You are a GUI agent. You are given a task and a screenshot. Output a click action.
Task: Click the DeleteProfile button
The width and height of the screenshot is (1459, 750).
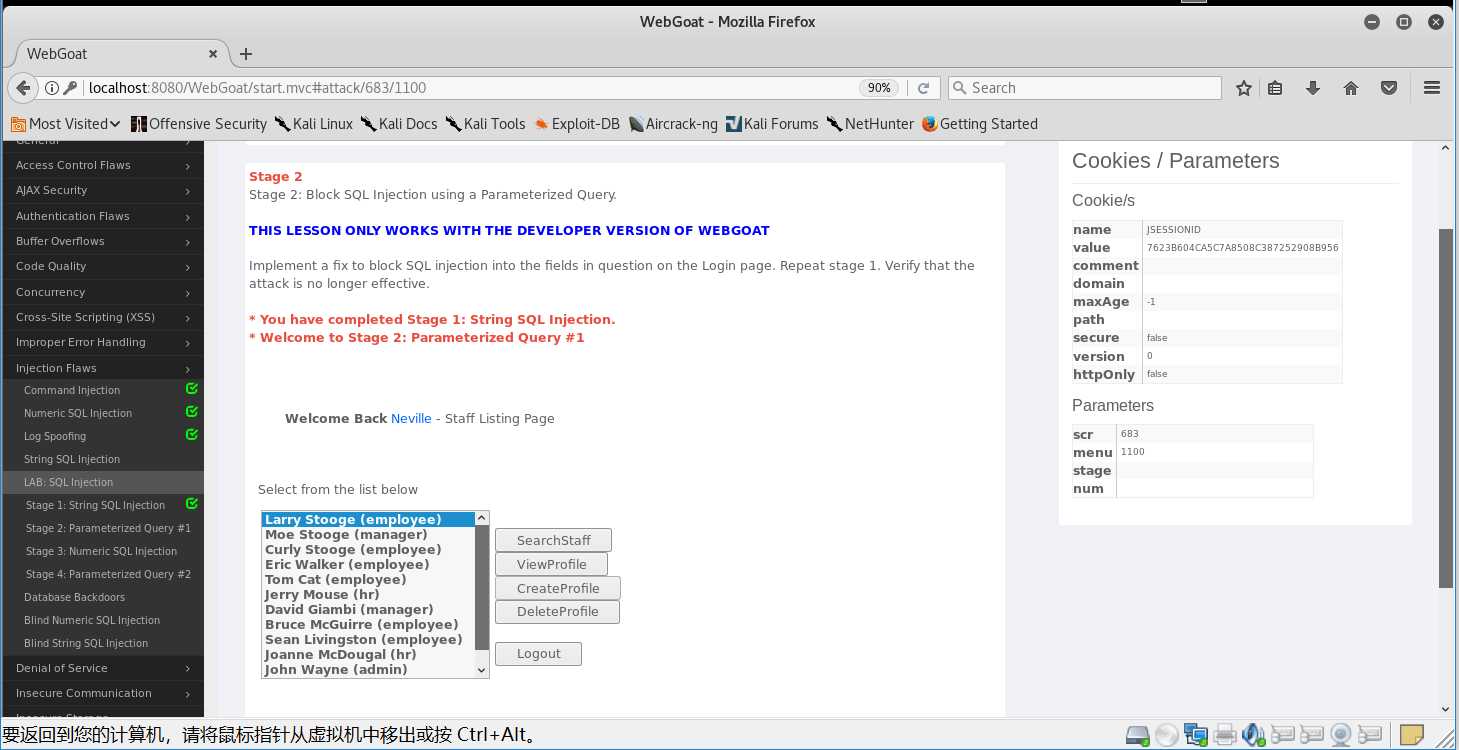pyautogui.click(x=557, y=611)
